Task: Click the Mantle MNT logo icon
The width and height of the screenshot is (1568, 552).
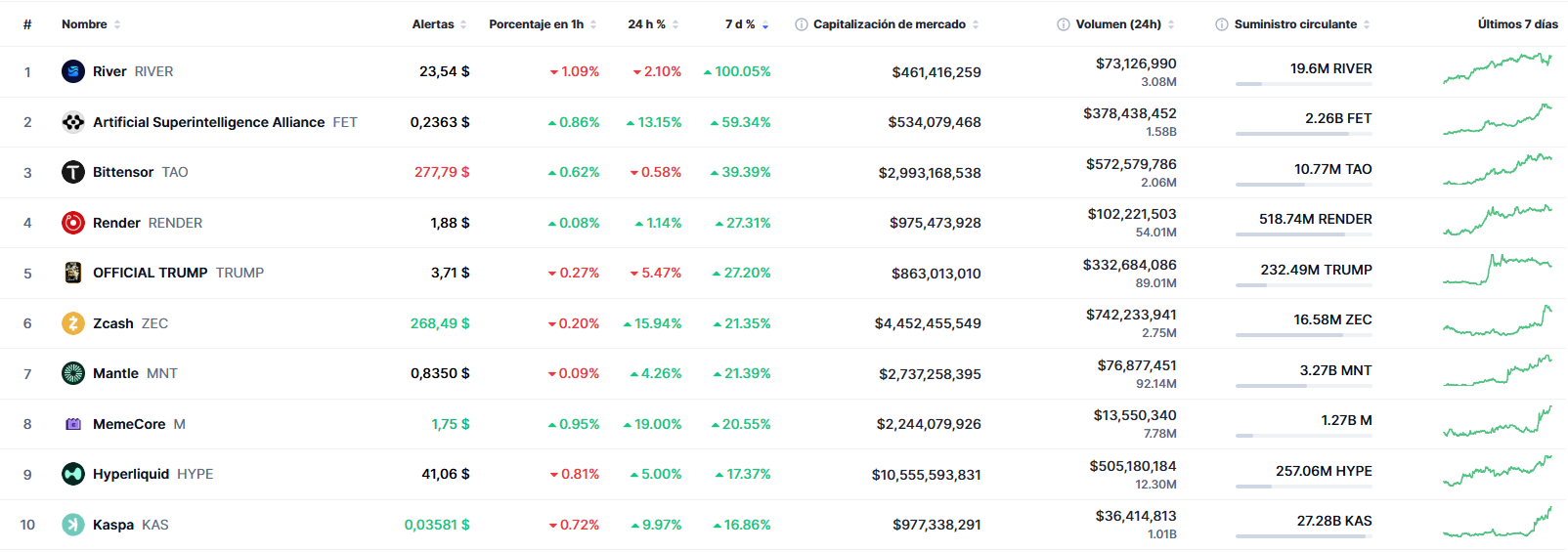Action: click(73, 373)
